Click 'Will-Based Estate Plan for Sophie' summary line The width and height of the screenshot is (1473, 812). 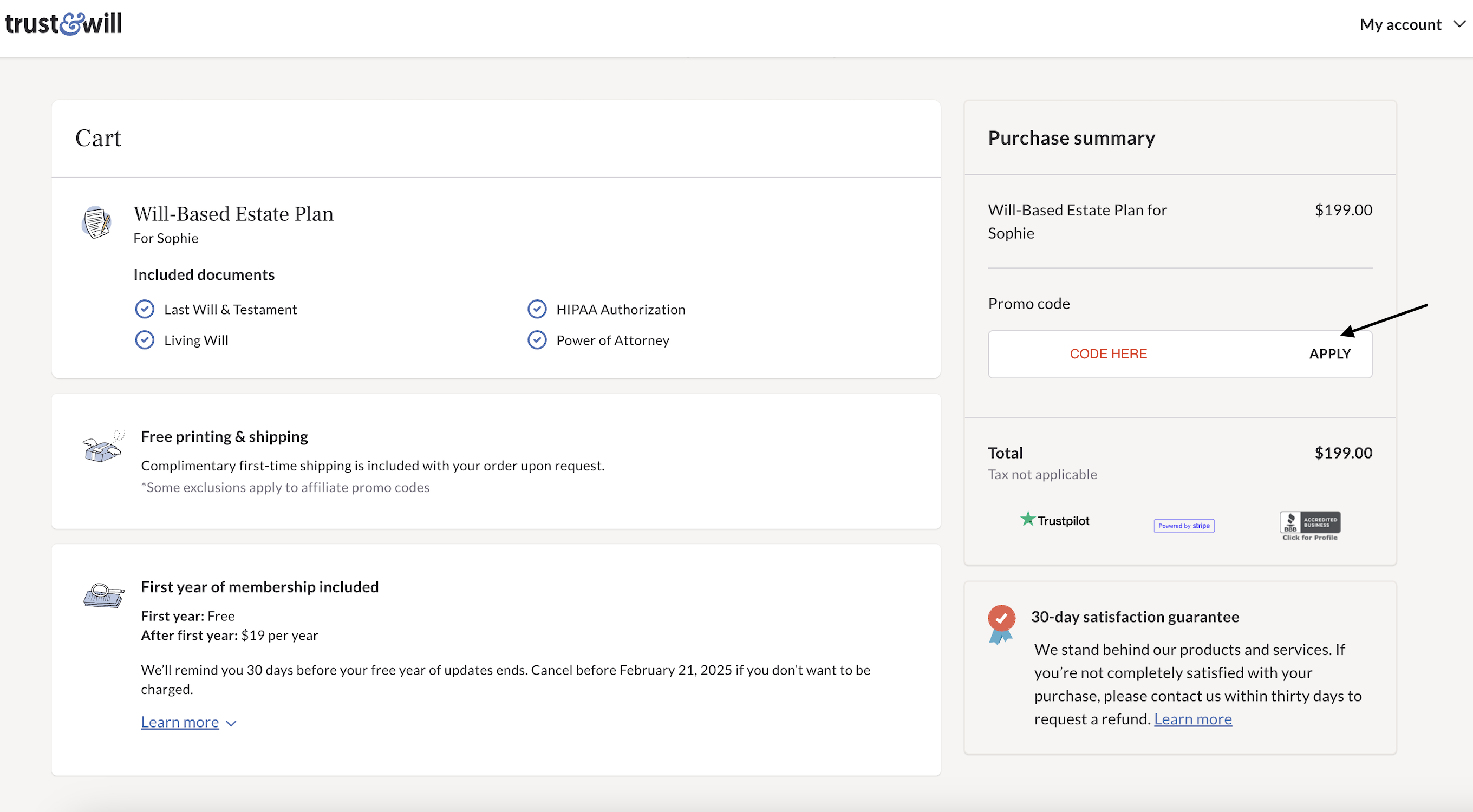pos(1077,222)
